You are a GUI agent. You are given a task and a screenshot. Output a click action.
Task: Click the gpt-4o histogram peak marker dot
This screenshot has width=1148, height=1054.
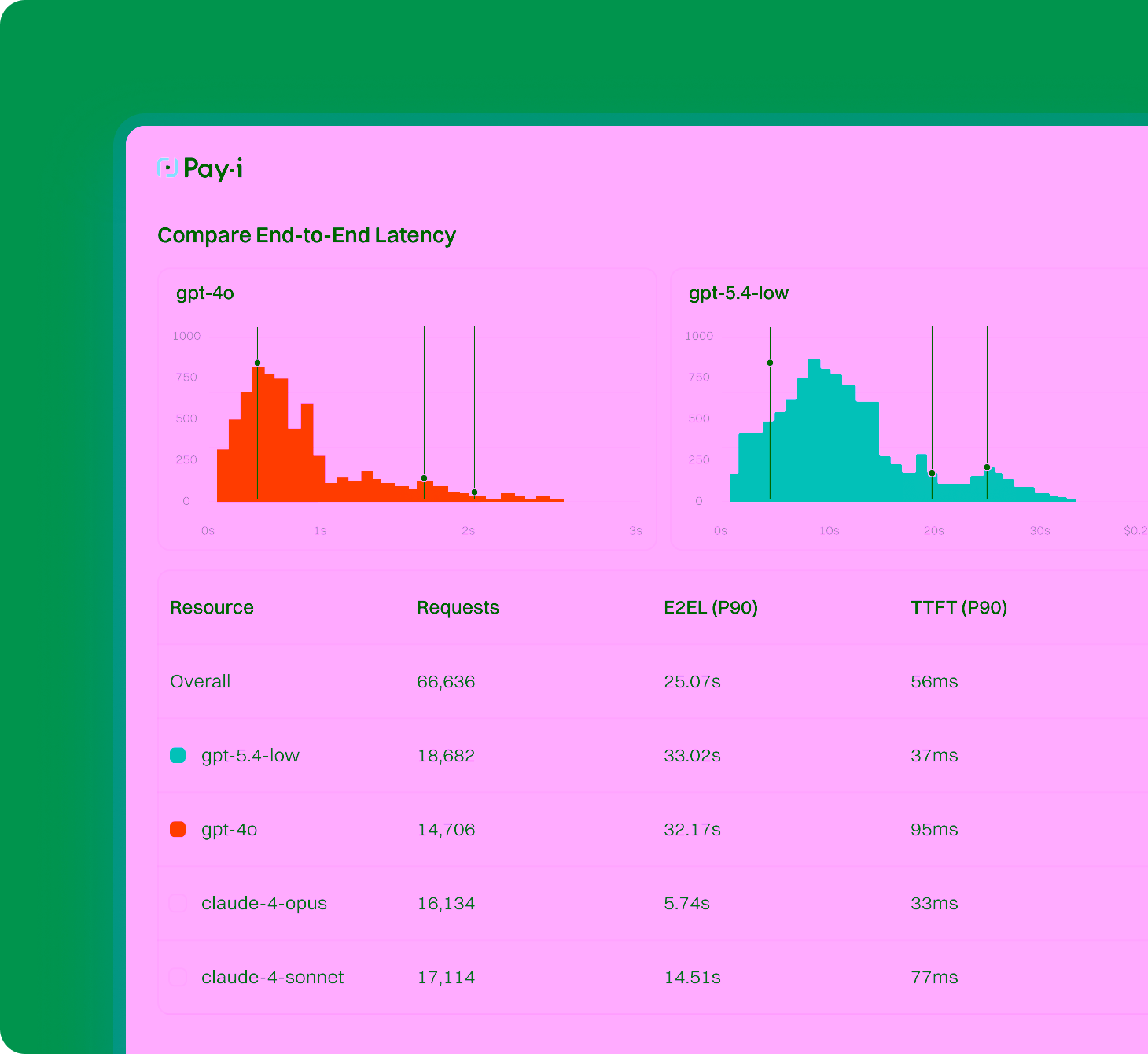(257, 363)
